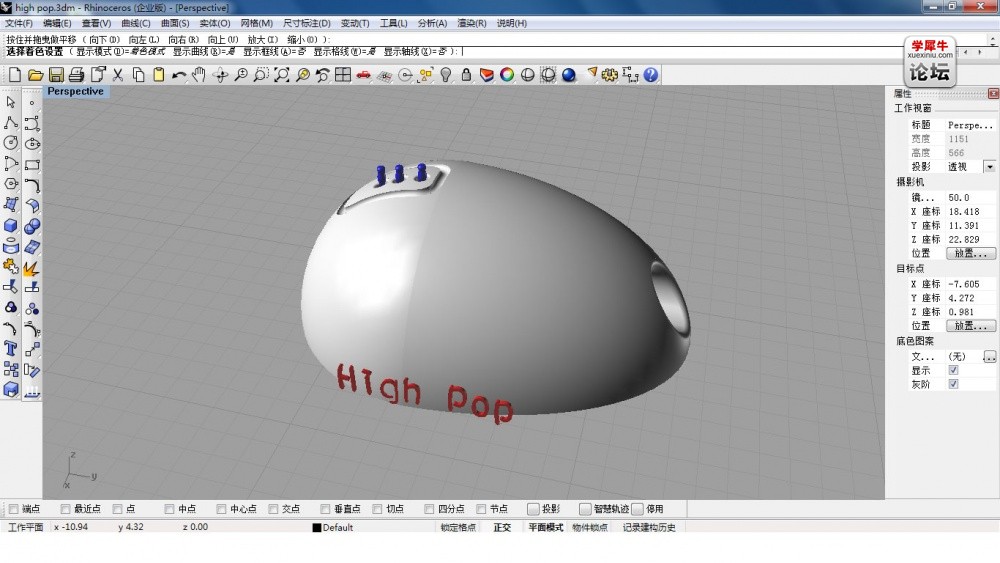Select the Polygon tool
1000x563 pixels.
click(11, 184)
